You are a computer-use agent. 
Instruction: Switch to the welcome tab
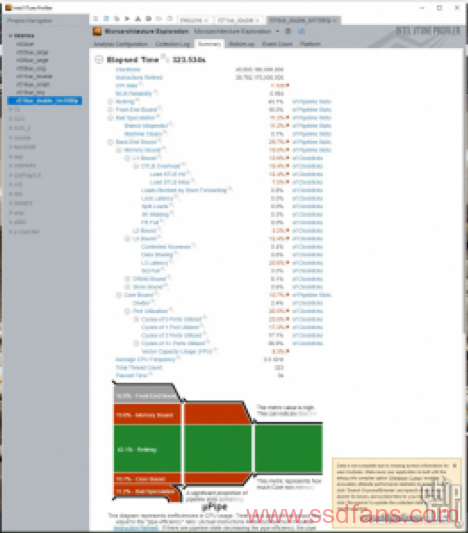191,20
